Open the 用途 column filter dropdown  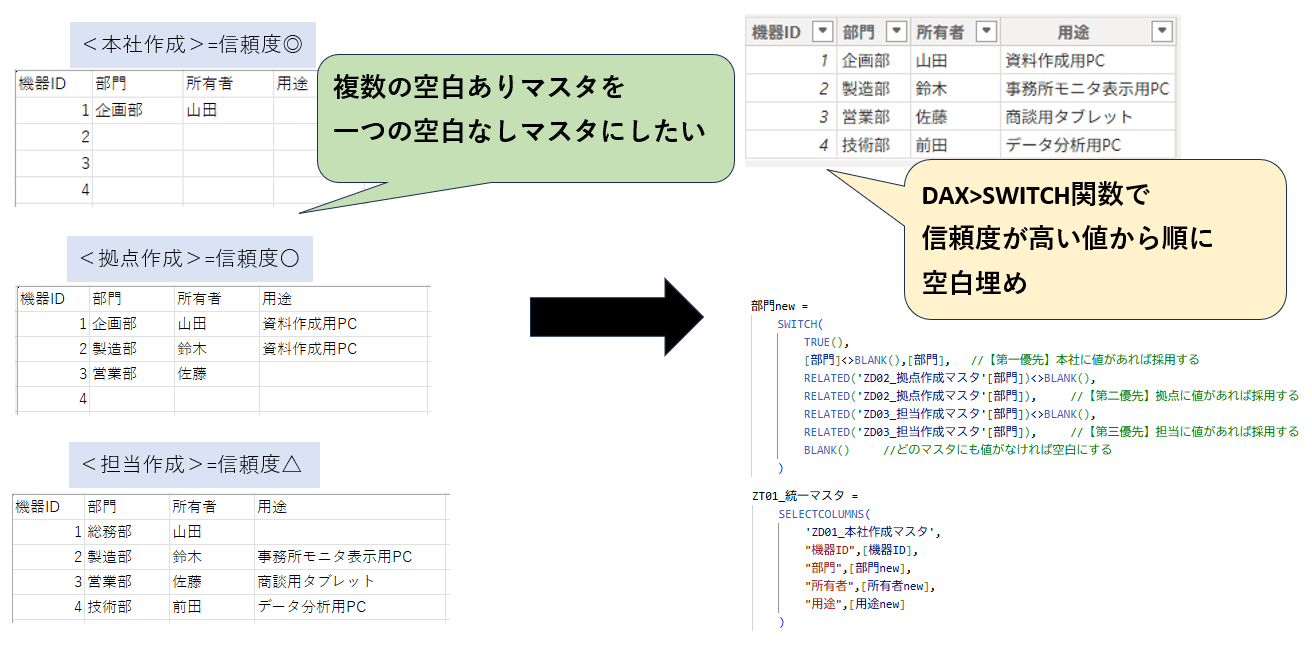1161,31
